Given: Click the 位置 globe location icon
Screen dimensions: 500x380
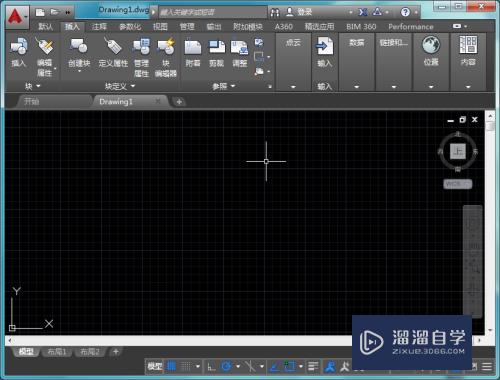Looking at the screenshot, I should pos(431,45).
